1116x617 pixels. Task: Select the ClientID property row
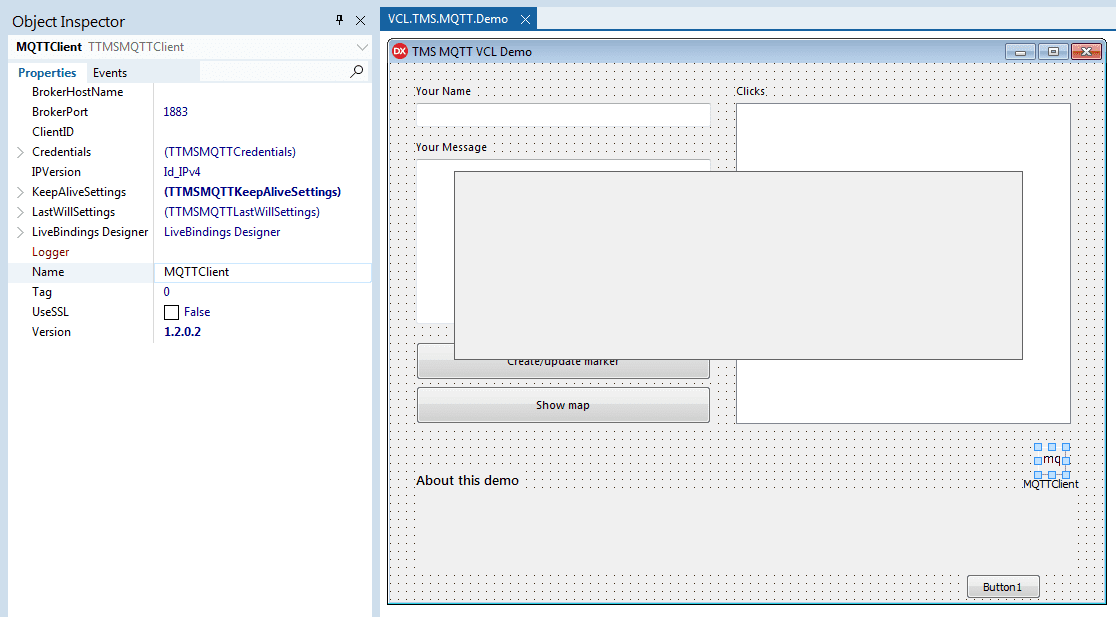click(x=190, y=132)
